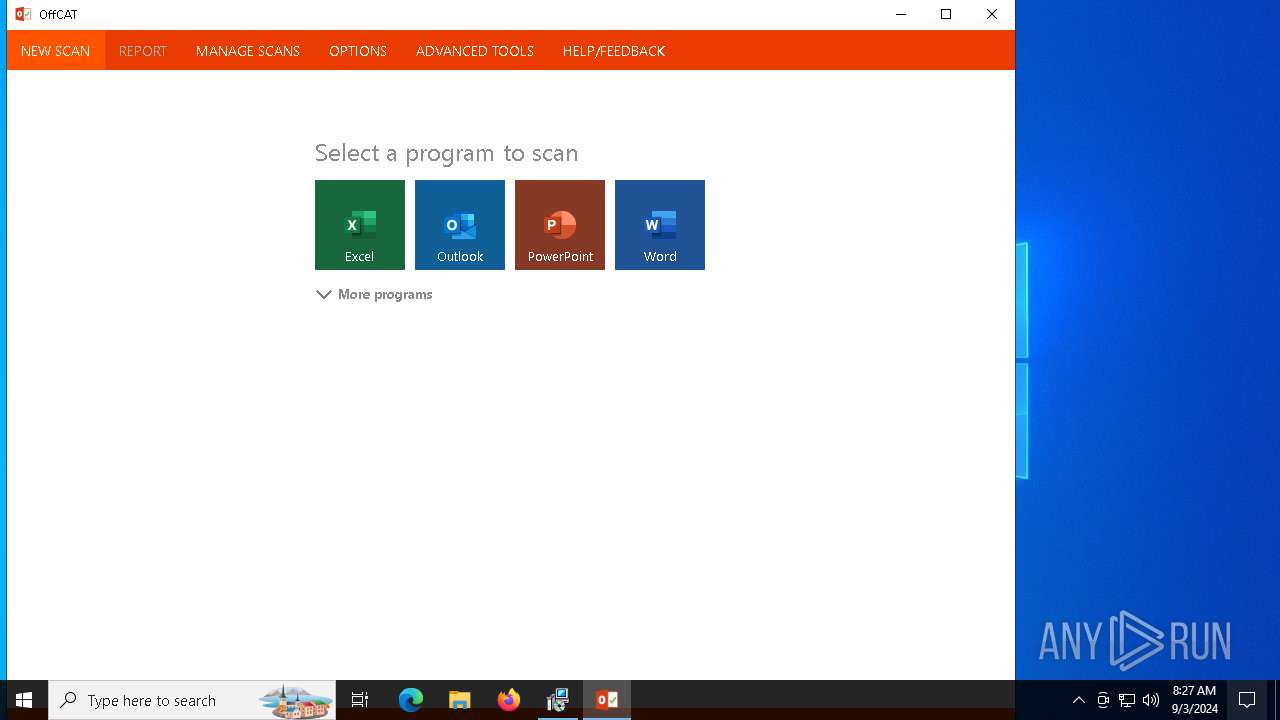Screen dimensions: 1280x720
Task: Click the OffCAT title bar app icon
Action: tap(23, 14)
